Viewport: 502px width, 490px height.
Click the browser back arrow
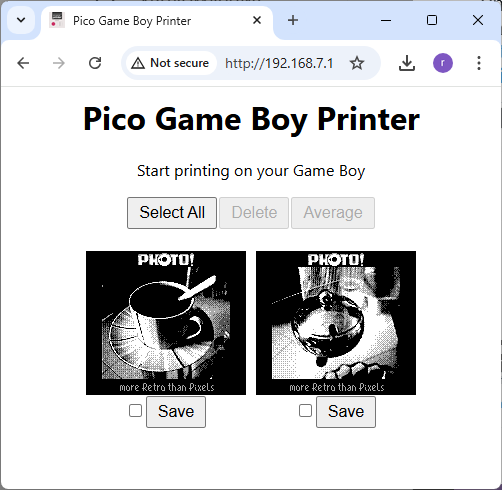tap(23, 63)
